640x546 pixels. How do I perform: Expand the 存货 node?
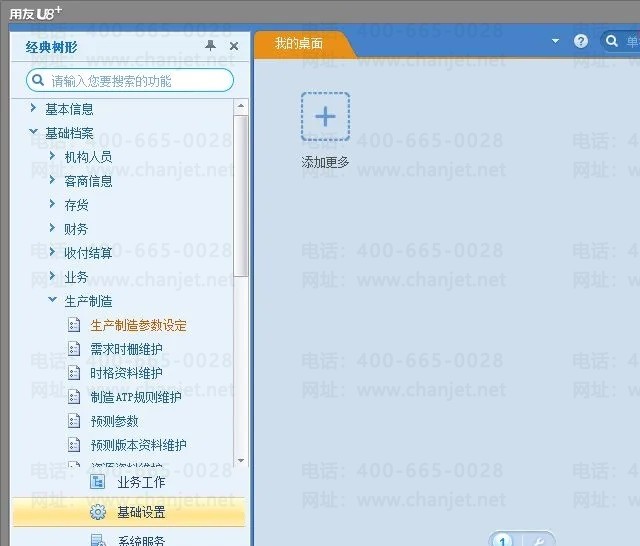(52, 204)
